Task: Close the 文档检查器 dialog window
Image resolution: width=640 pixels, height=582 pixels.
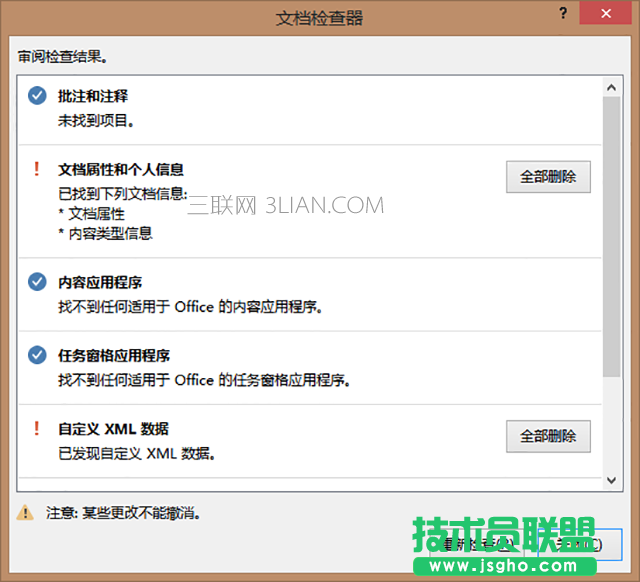Action: point(606,13)
